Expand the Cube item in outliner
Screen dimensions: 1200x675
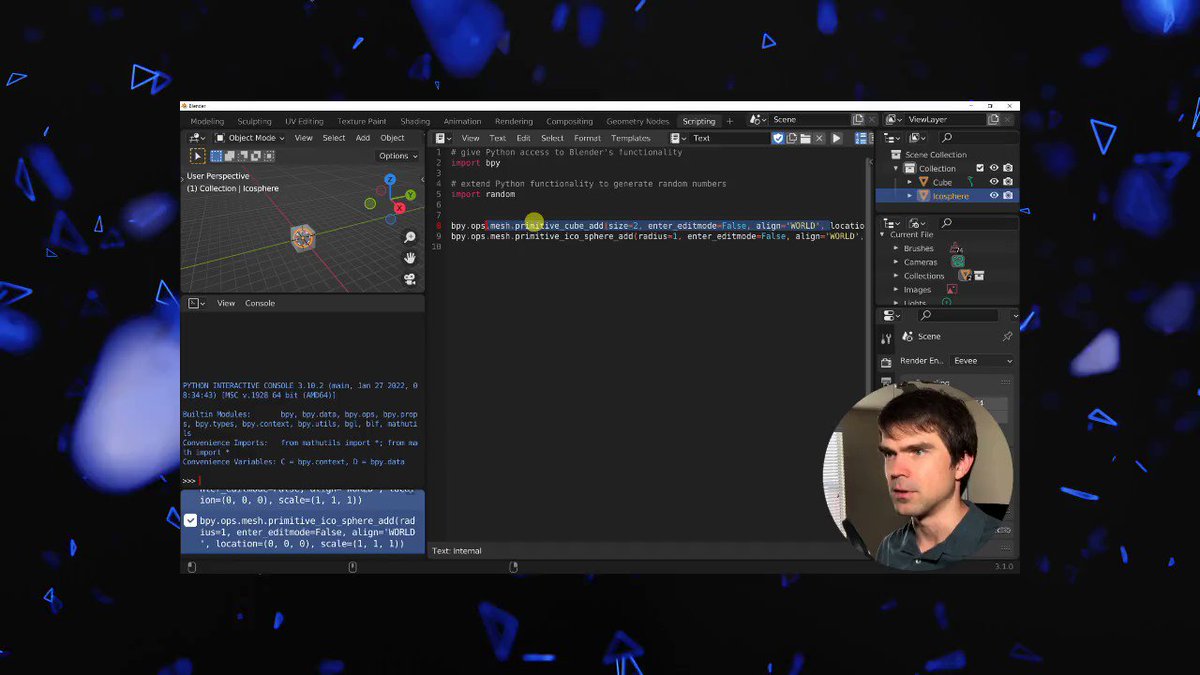[x=909, y=182]
